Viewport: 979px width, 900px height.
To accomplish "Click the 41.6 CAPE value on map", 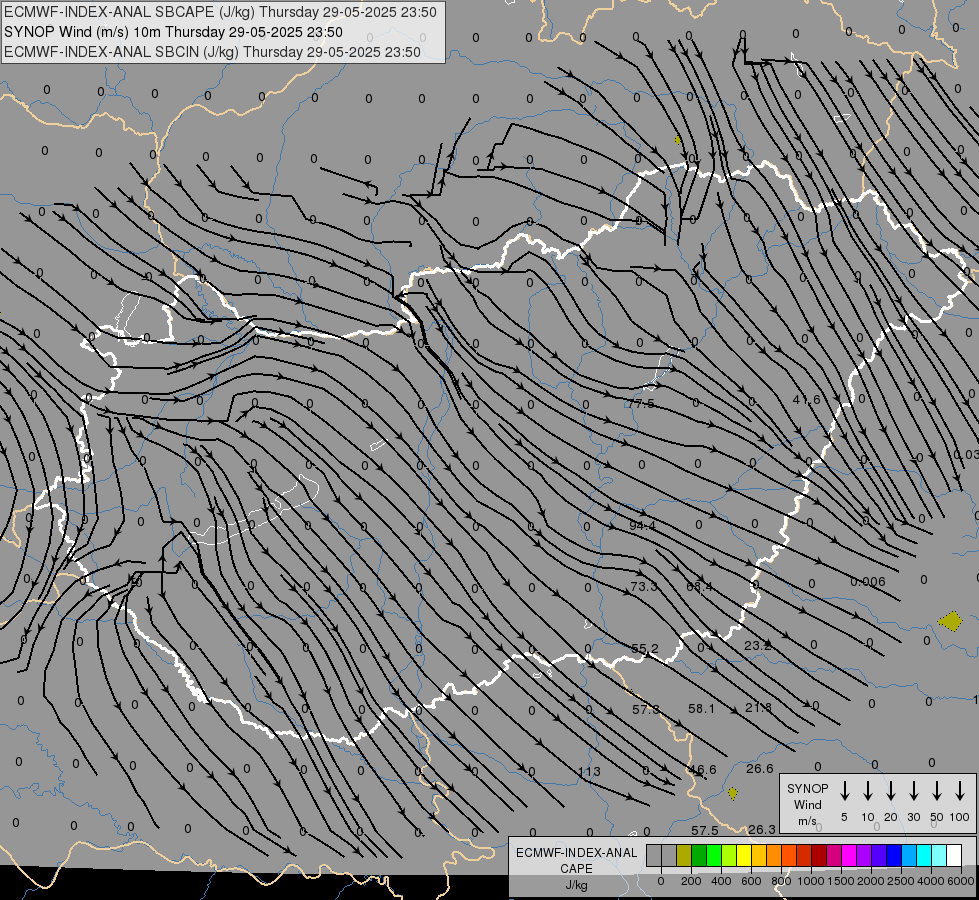I will pyautogui.click(x=807, y=400).
